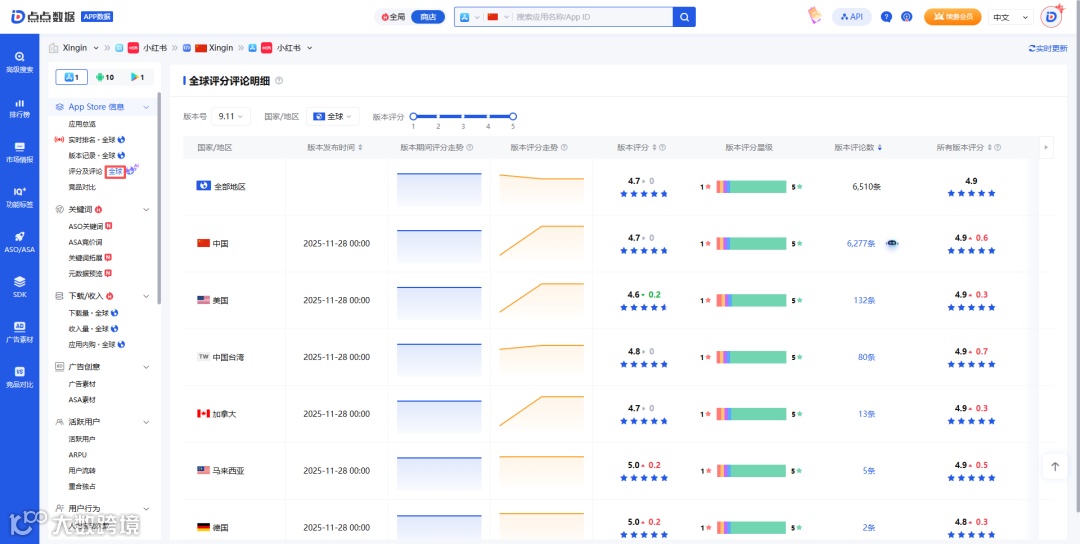
Task: Click the scroll-to-top arrow button
Action: (x=1055, y=466)
